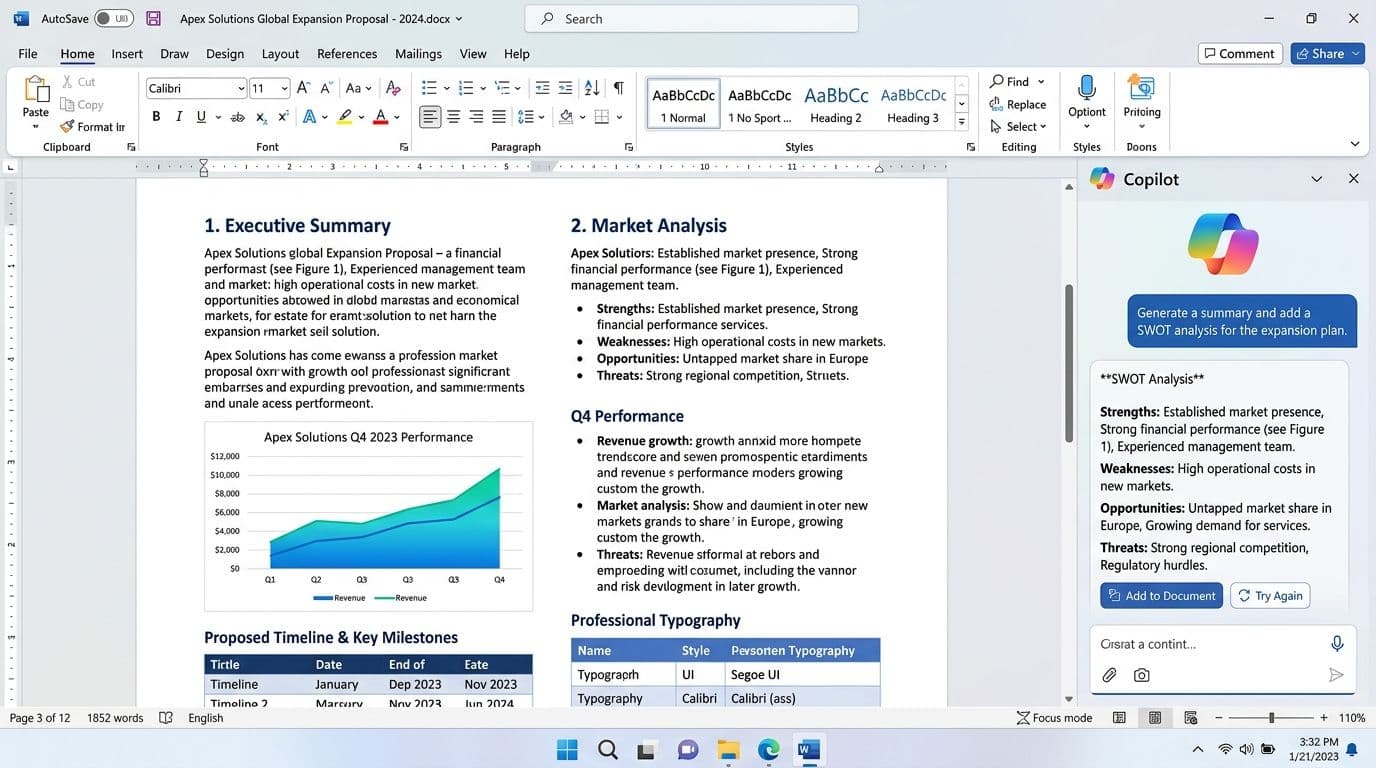Image resolution: width=1376 pixels, height=768 pixels.
Task: Toggle Underline formatting
Action: pos(201,117)
